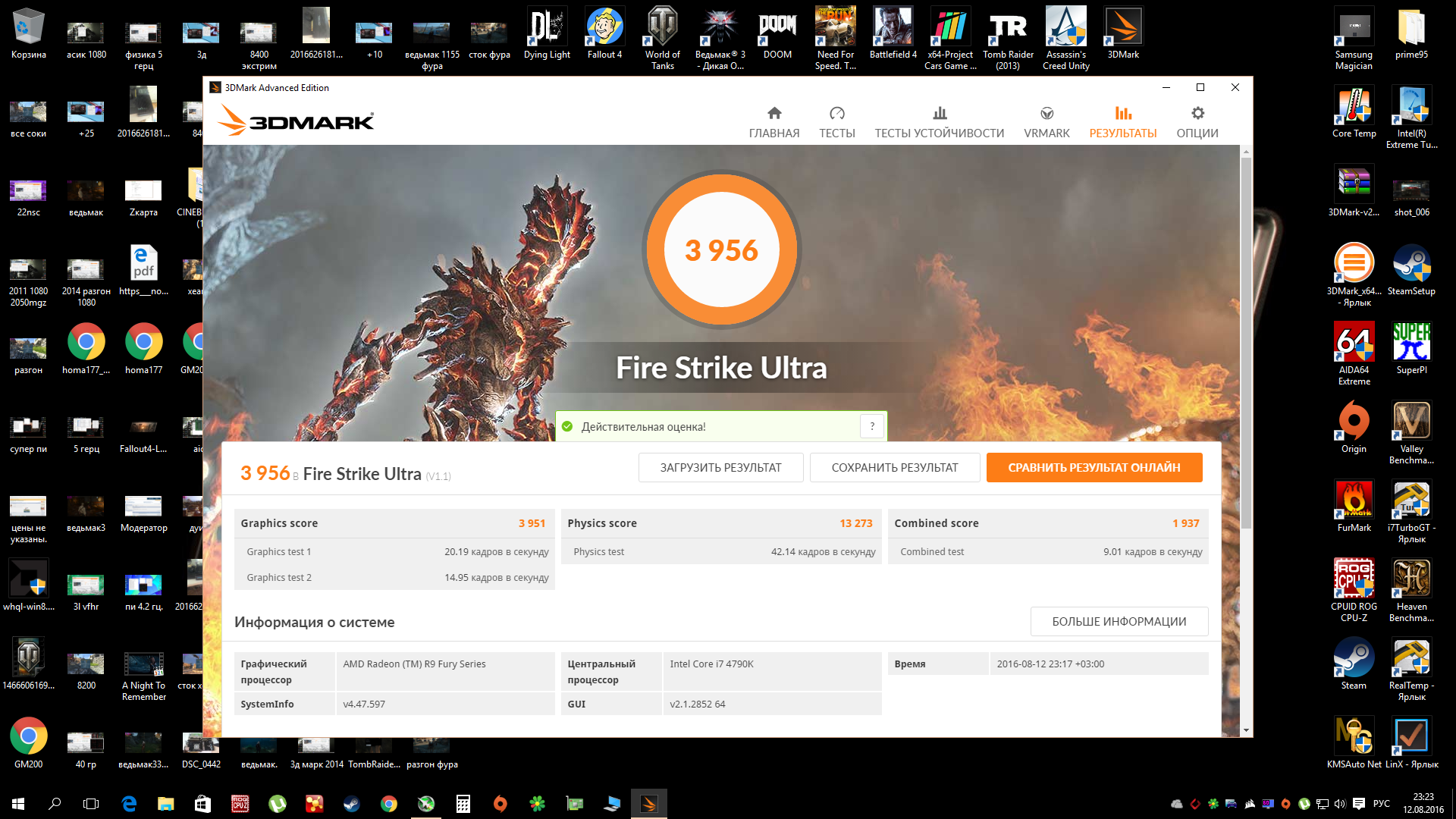The width and height of the screenshot is (1456, 819).
Task: Switch to the ТЕСТЫ tab
Action: click(x=836, y=122)
